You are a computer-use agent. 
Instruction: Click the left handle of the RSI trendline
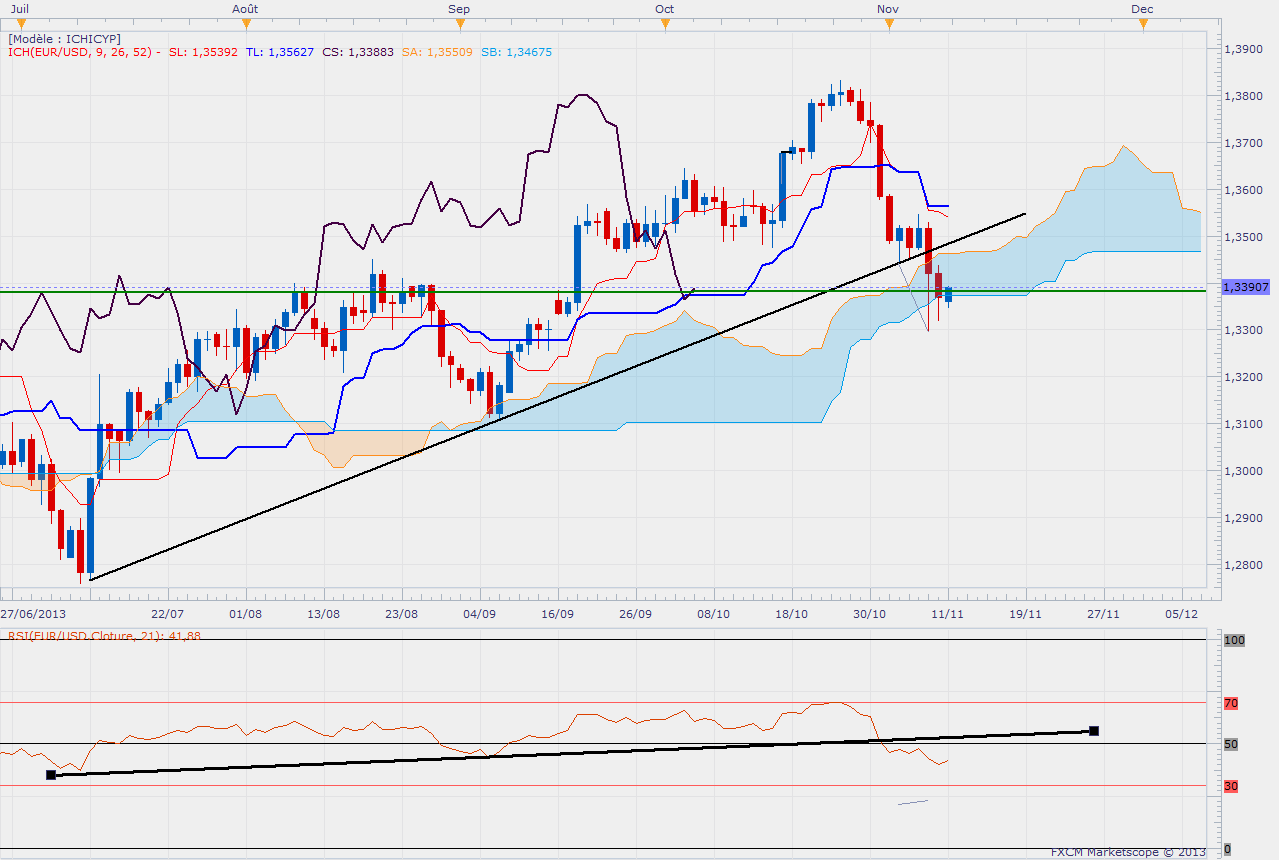click(51, 774)
